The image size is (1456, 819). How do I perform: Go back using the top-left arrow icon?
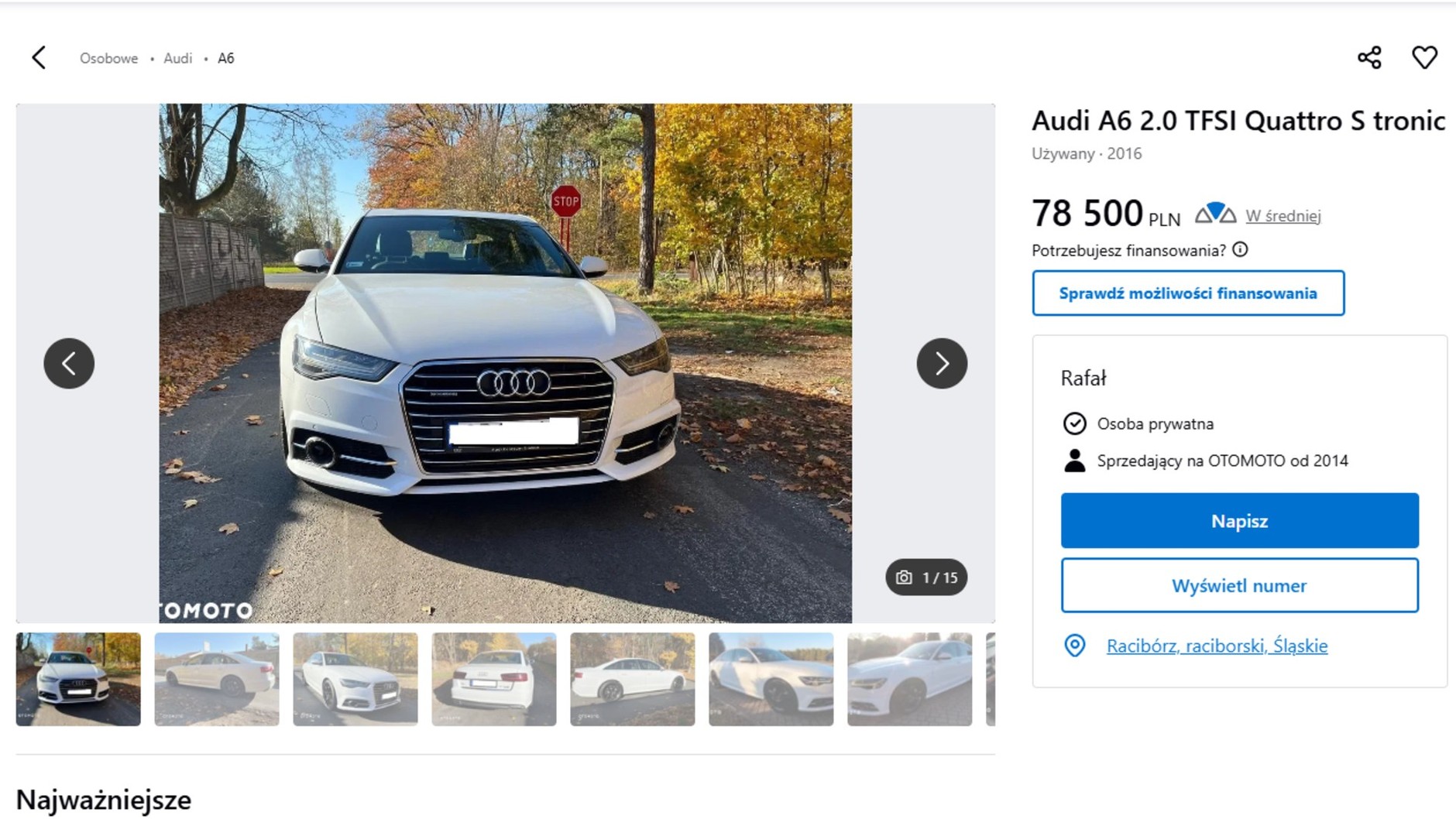[x=39, y=57]
